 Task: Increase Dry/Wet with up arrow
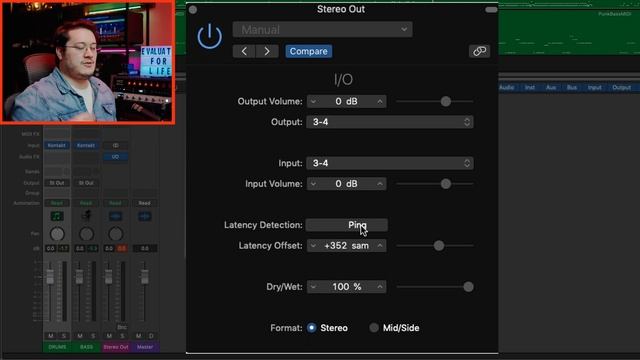[x=380, y=287]
